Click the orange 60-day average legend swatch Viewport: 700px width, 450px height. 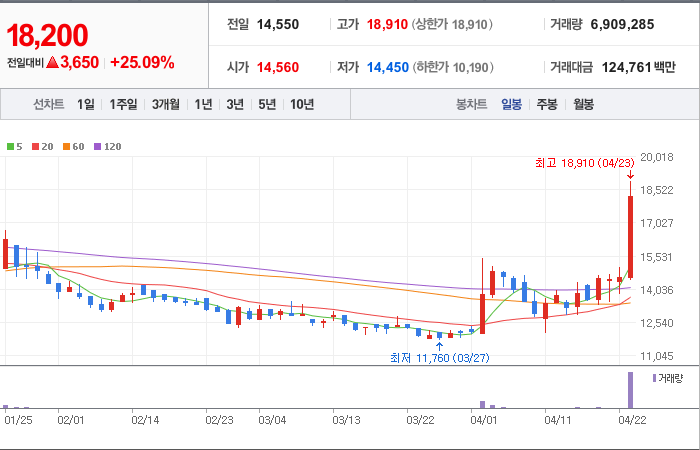click(67, 146)
